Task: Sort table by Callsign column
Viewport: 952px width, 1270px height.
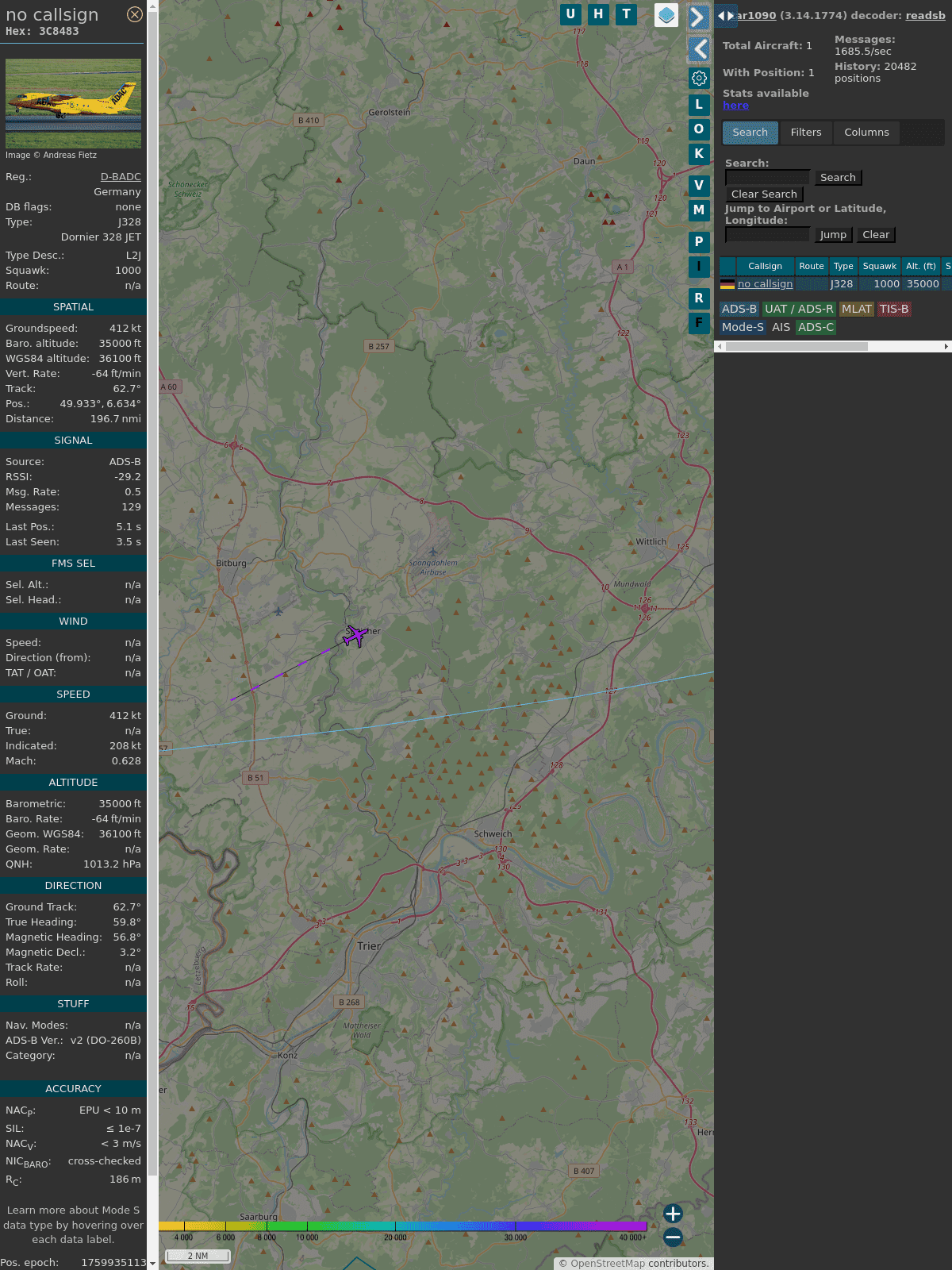Action: pyautogui.click(x=765, y=267)
